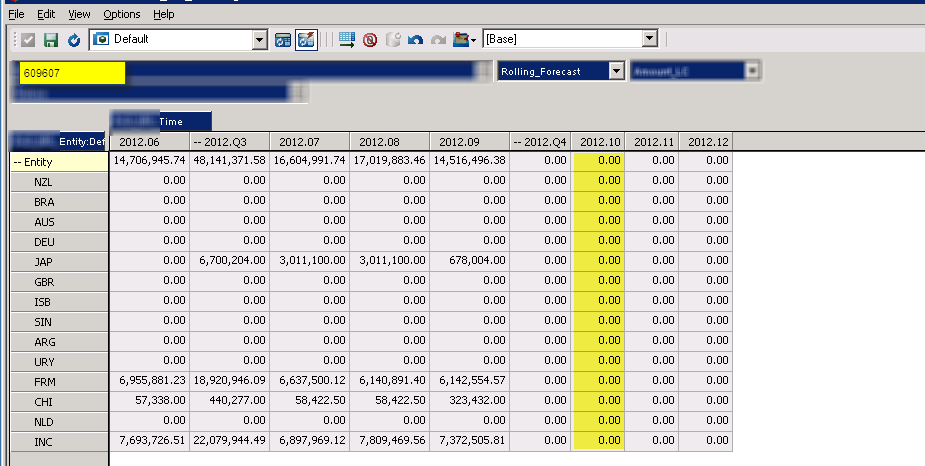
Task: Select the SIN row header
Action: [x=59, y=323]
